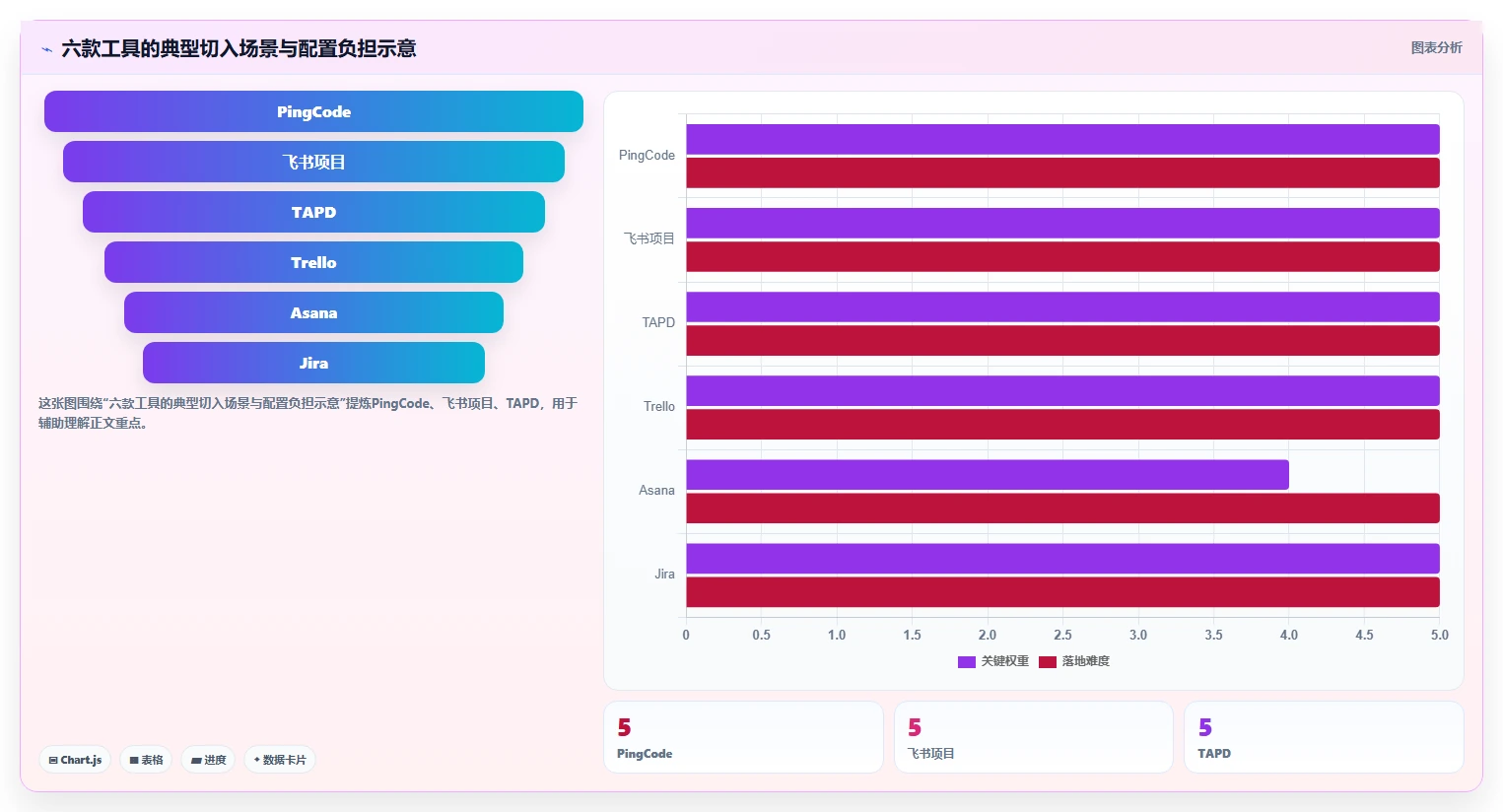
Task: Select the Asana funnel bar
Action: 313,312
